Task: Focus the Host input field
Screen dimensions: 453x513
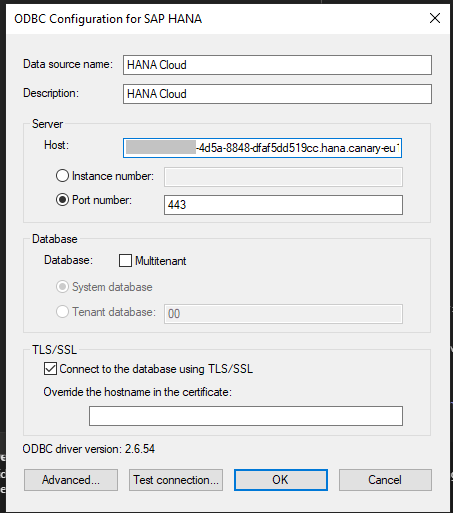Action: pyautogui.click(x=262, y=148)
